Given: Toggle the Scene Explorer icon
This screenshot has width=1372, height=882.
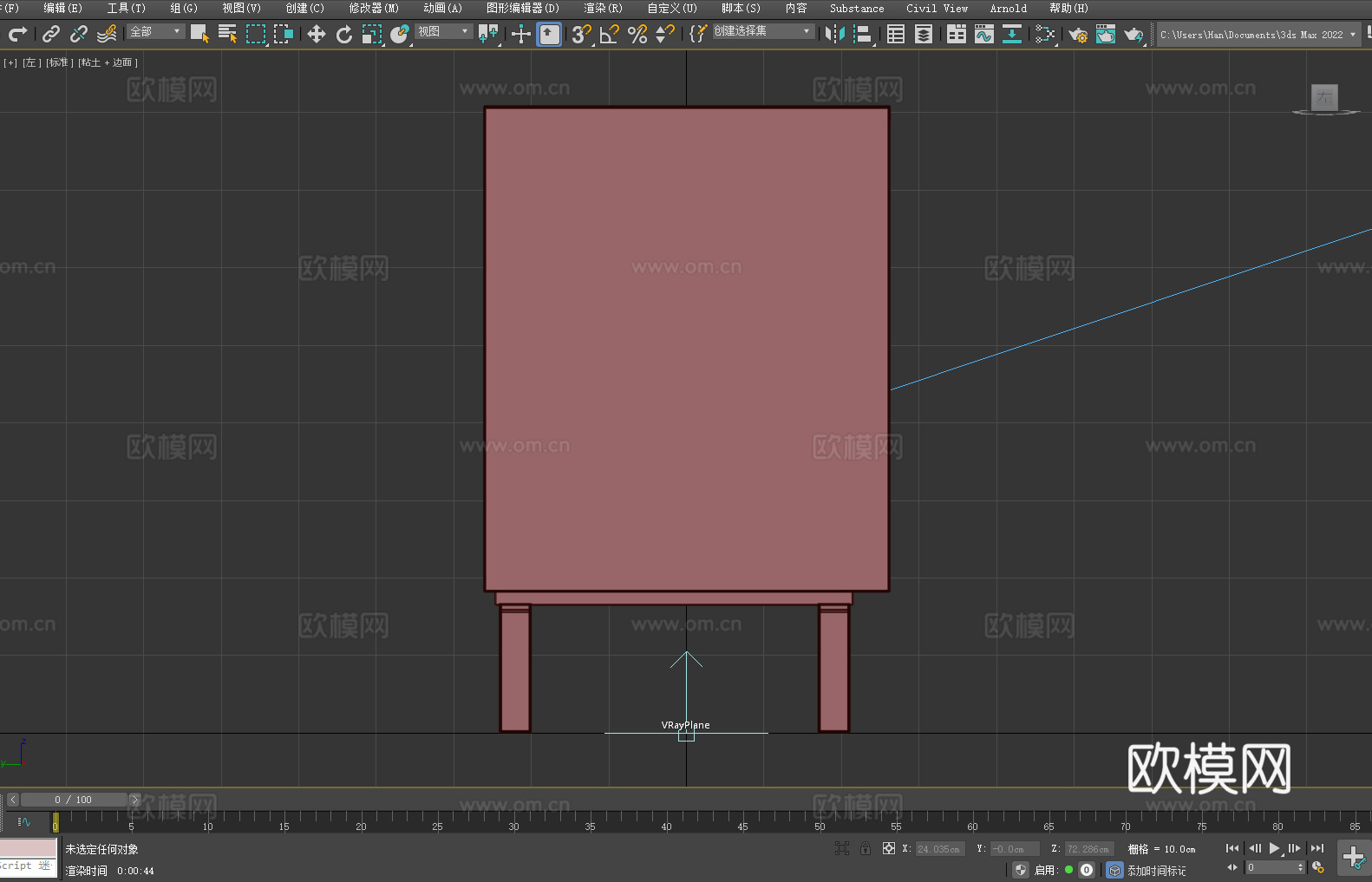Looking at the screenshot, I should (896, 34).
